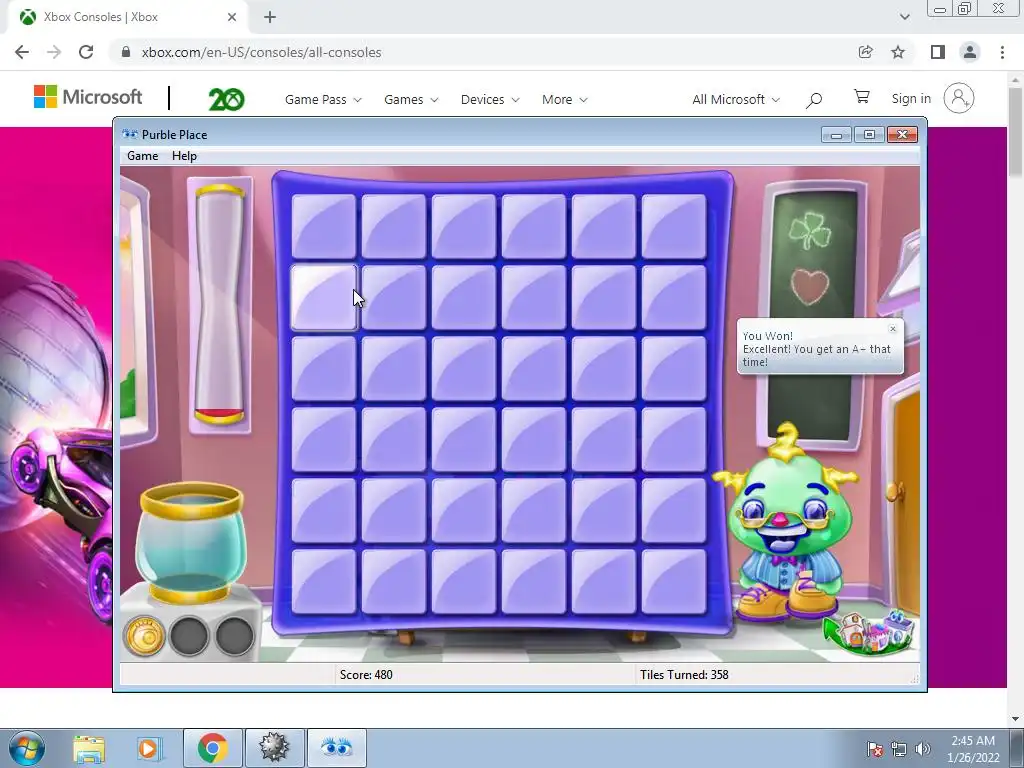Click the return-to-village houses icon
The image size is (1024, 768).
pos(869,632)
